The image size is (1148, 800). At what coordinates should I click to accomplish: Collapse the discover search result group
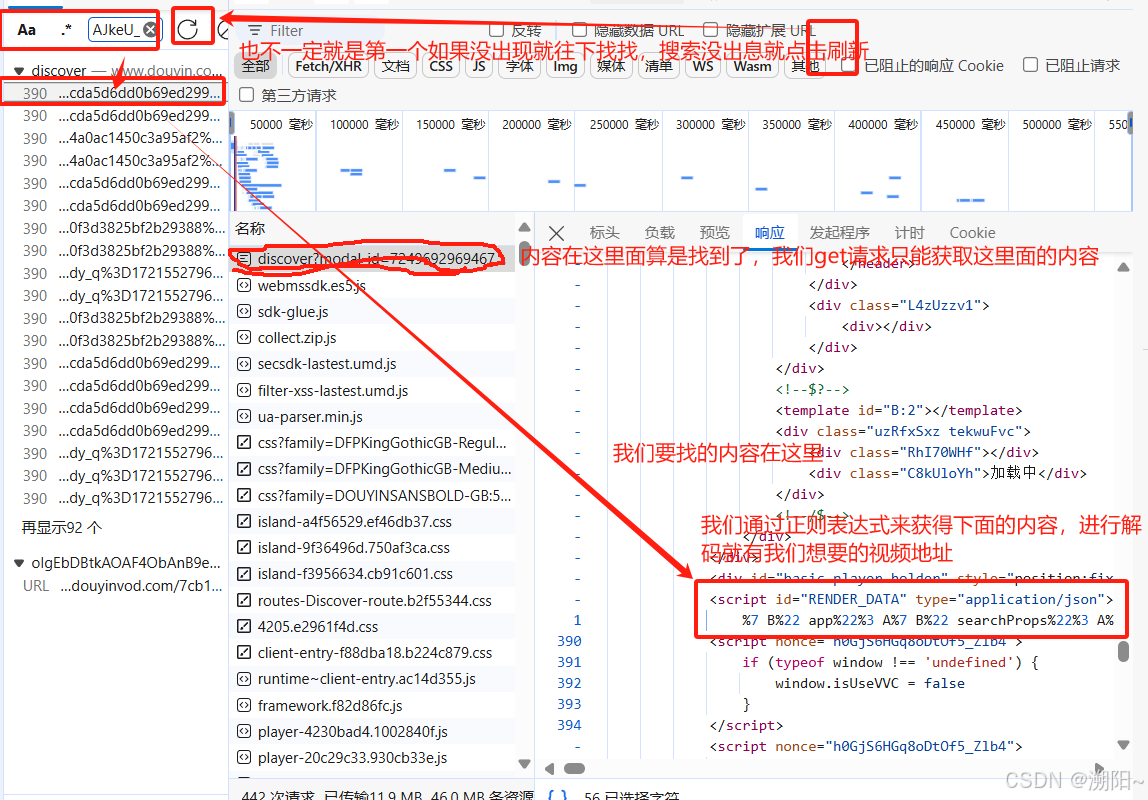[19, 71]
